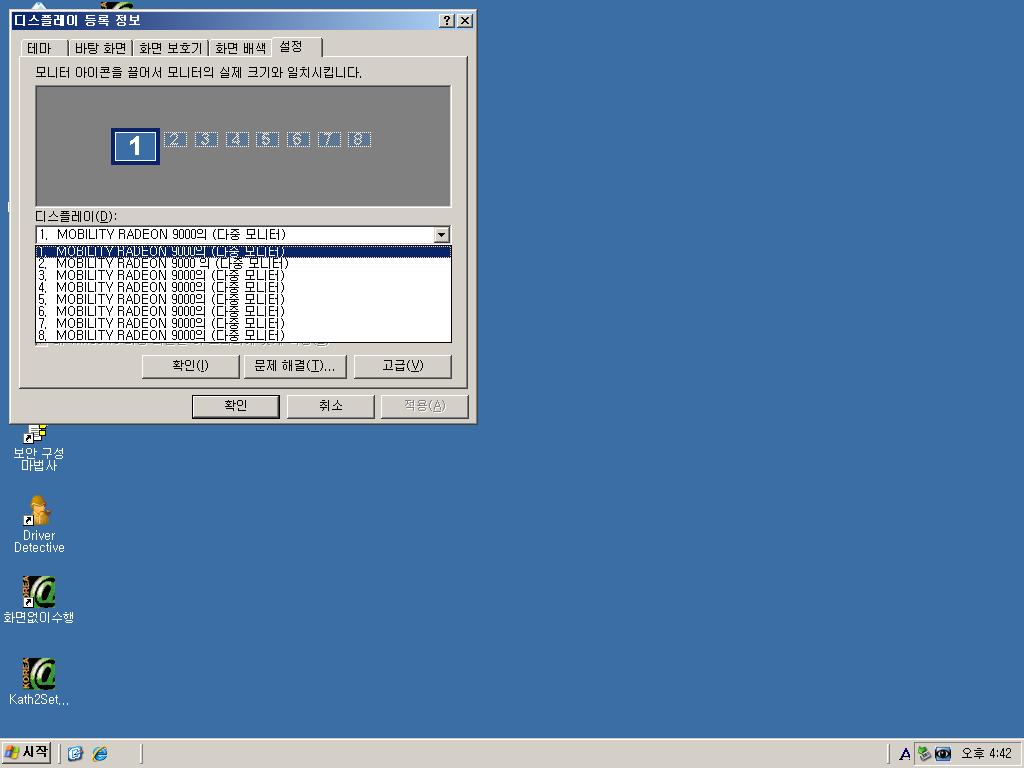Click the taskbar clock 오후 4:42
The width and height of the screenshot is (1024, 768).
[986, 754]
